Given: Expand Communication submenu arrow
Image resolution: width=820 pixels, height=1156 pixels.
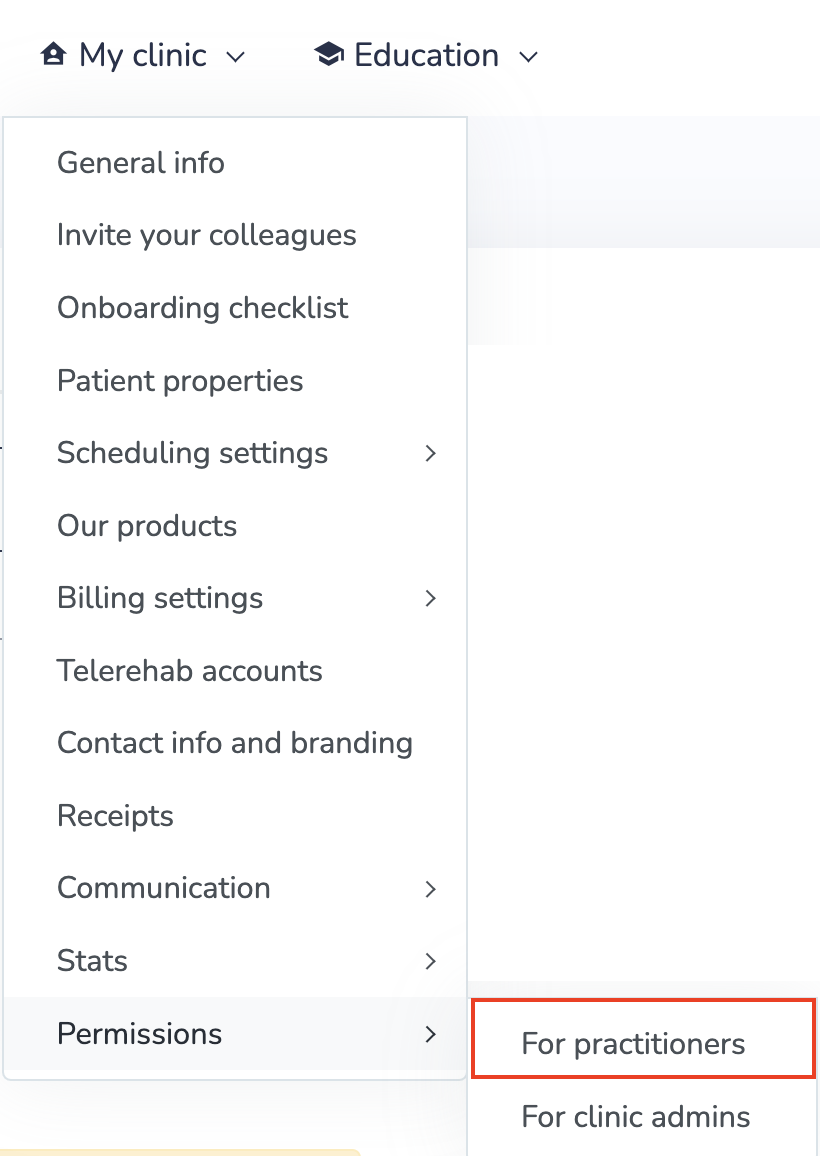Looking at the screenshot, I should tap(431, 889).
